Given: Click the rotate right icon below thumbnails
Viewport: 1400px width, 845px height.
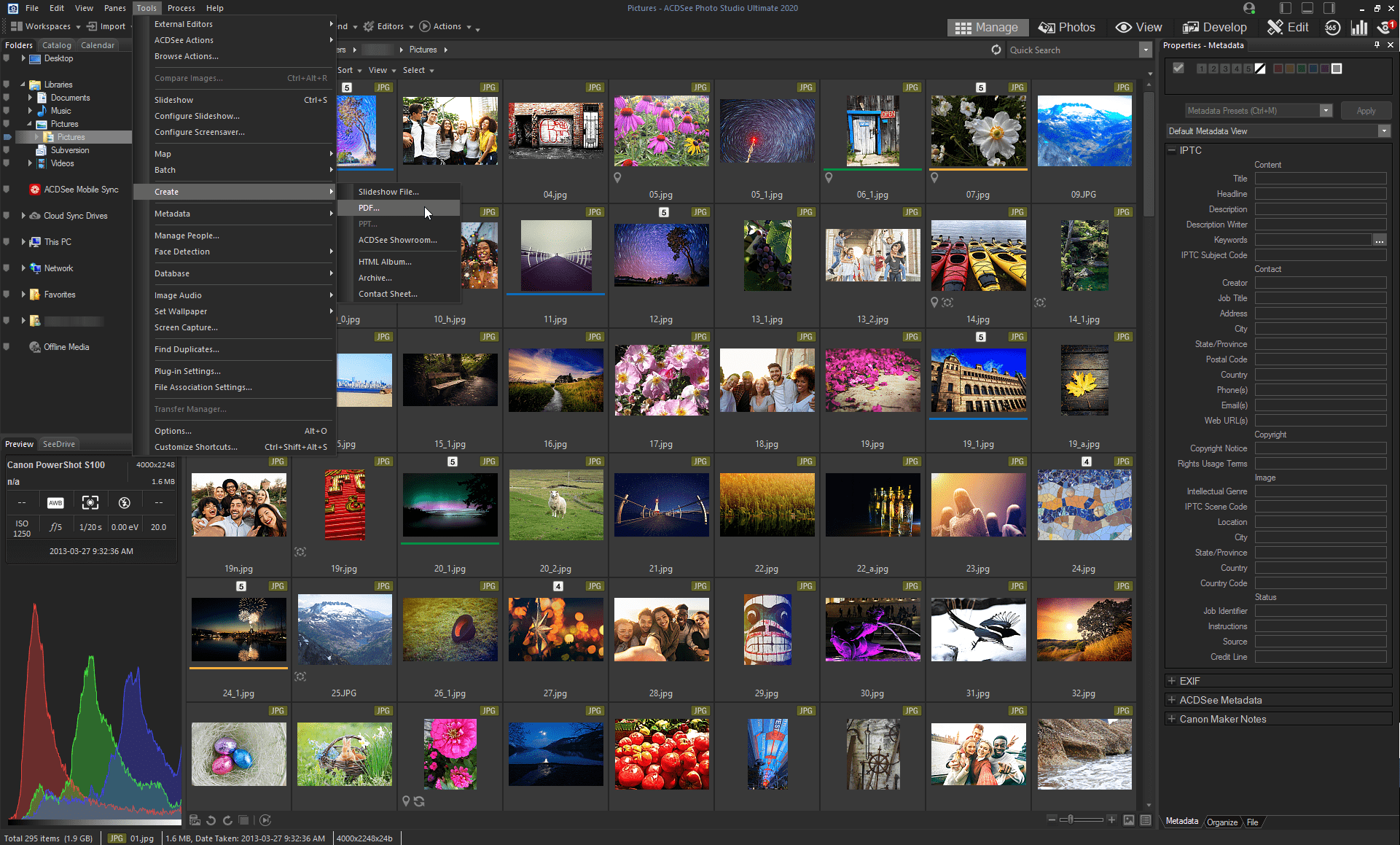Looking at the screenshot, I should click(227, 820).
